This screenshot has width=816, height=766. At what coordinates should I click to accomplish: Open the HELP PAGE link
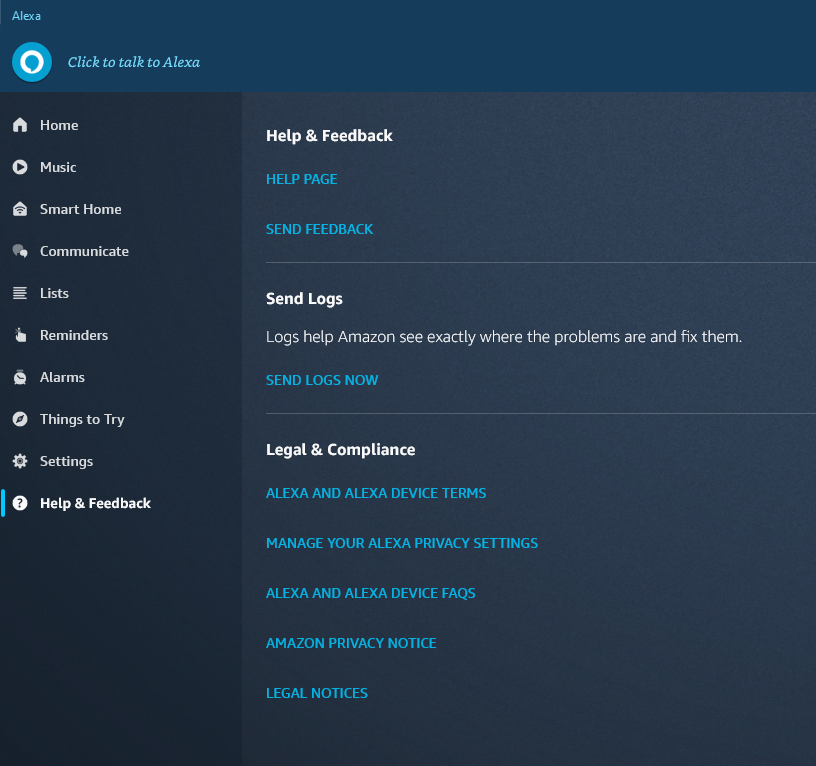coord(301,179)
